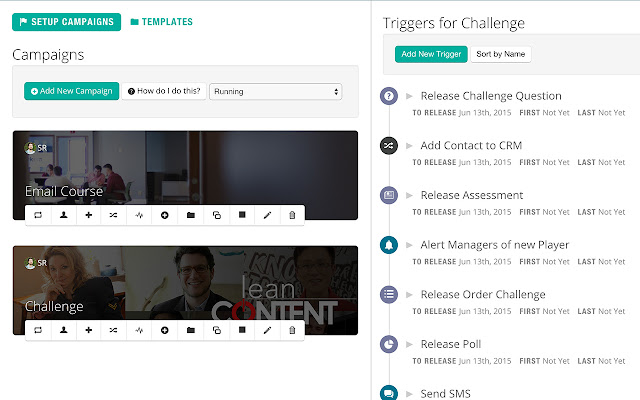
Task: Open the Challenge campaign thumbnail
Action: [185, 290]
